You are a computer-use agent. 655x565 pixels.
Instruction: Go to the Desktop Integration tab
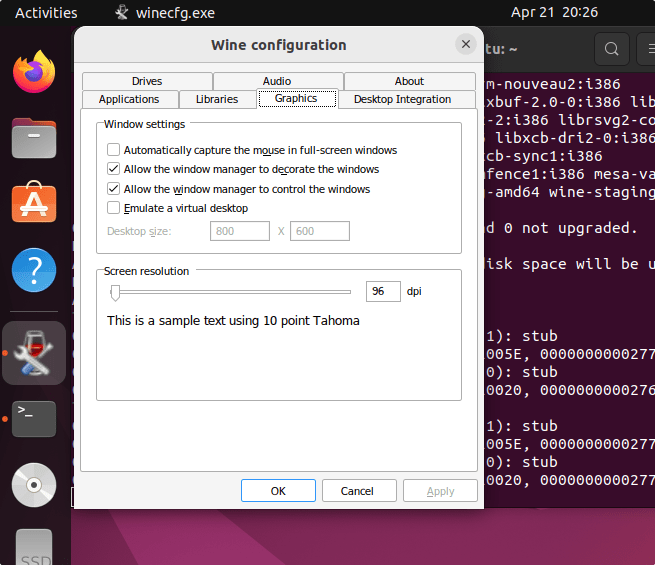click(402, 99)
